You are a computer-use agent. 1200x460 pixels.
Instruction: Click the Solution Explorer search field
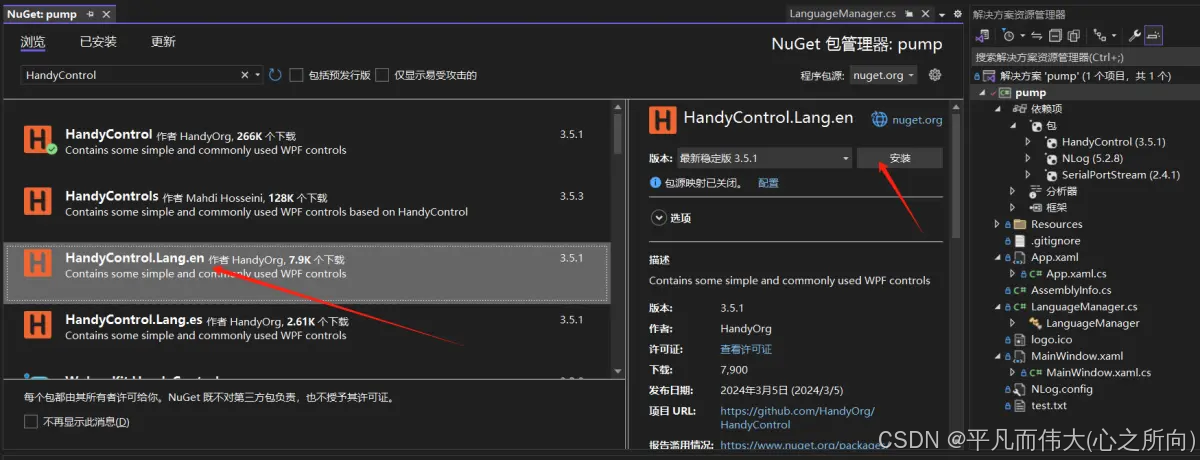(x=1084, y=58)
